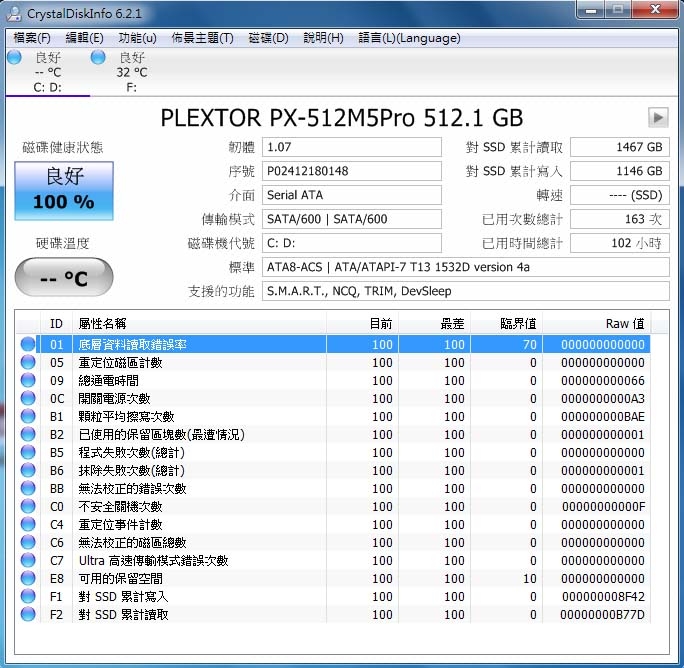684x668 pixels.
Task: Click the firmware field showing 1.07
Action: (352, 147)
